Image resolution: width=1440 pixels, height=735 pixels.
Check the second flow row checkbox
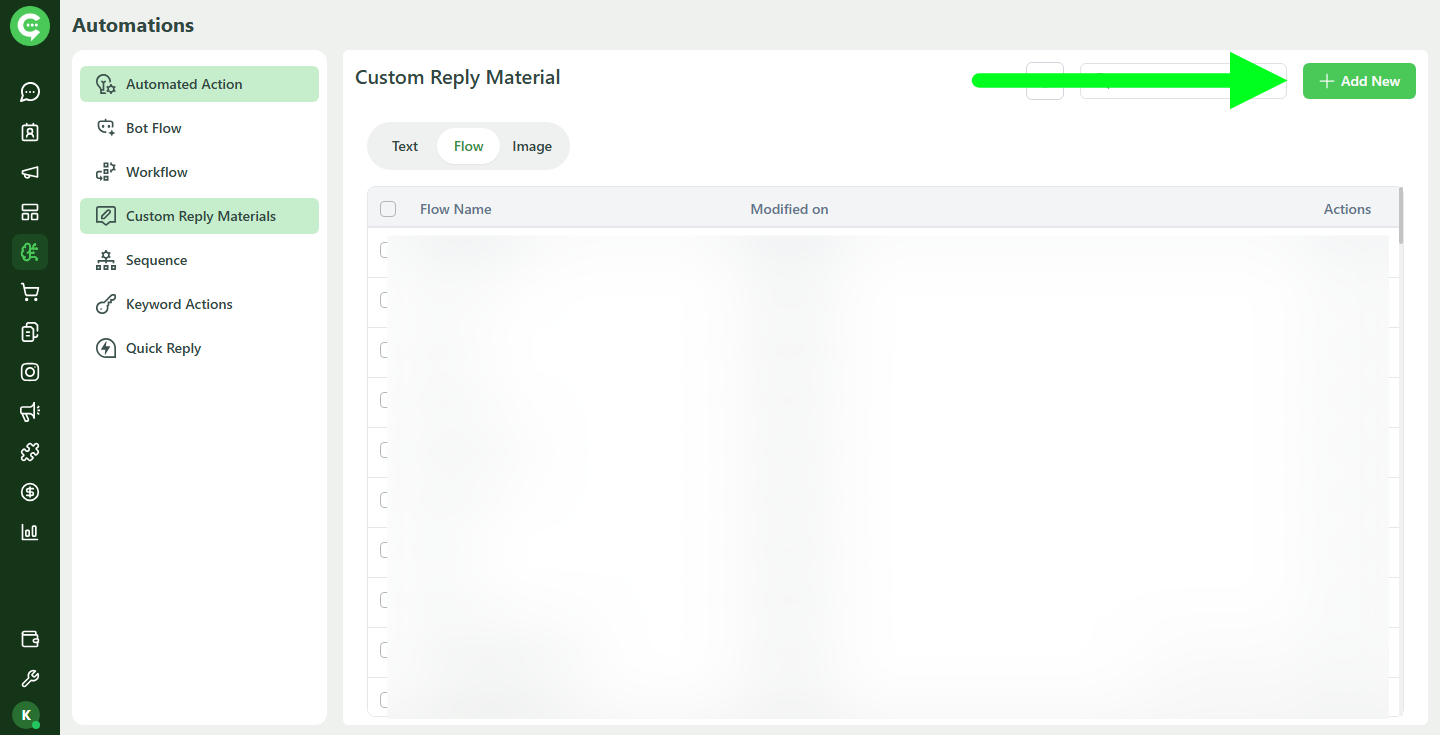[x=388, y=300]
